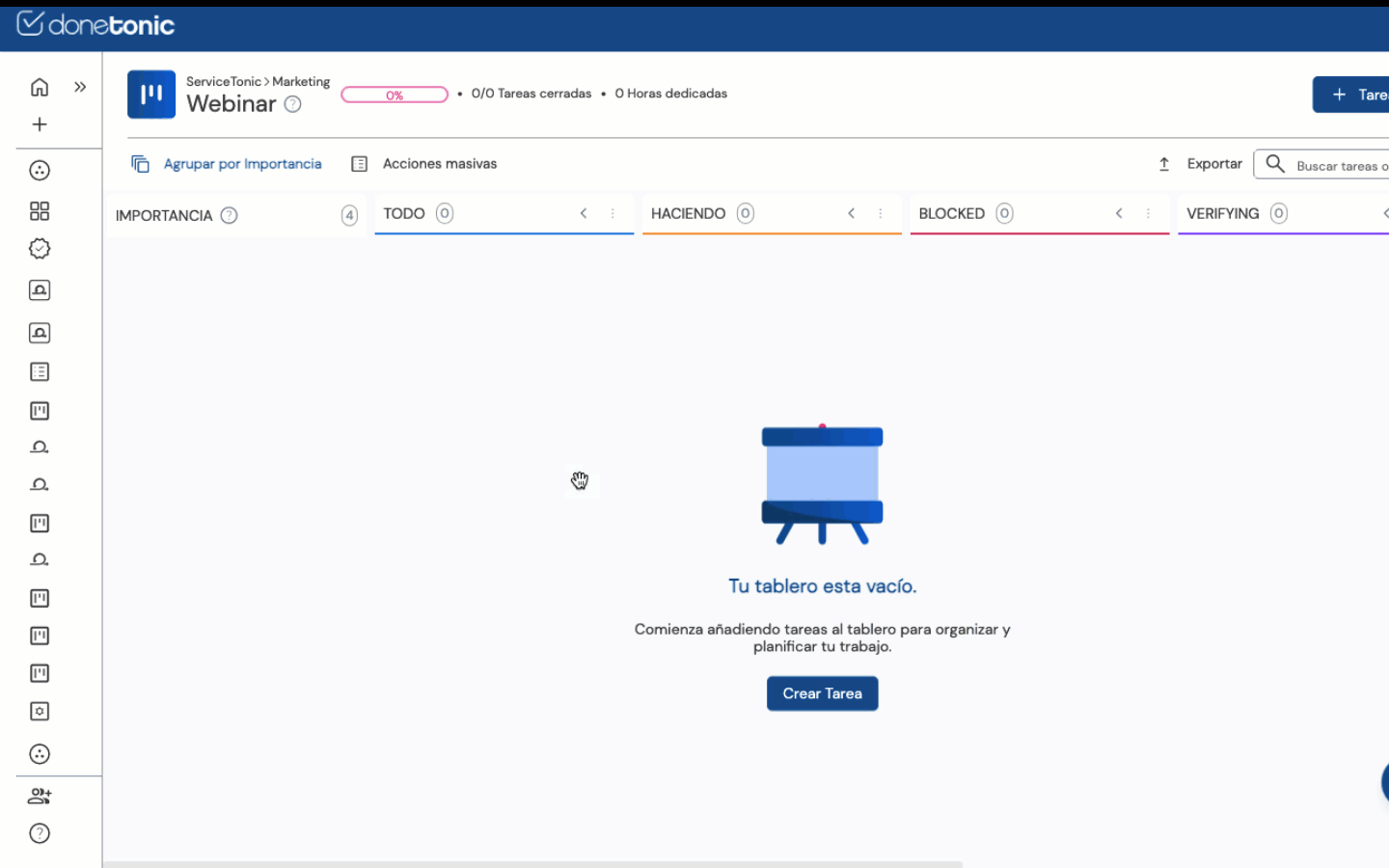
Task: Collapse the HACIENDO column
Action: coord(851,213)
